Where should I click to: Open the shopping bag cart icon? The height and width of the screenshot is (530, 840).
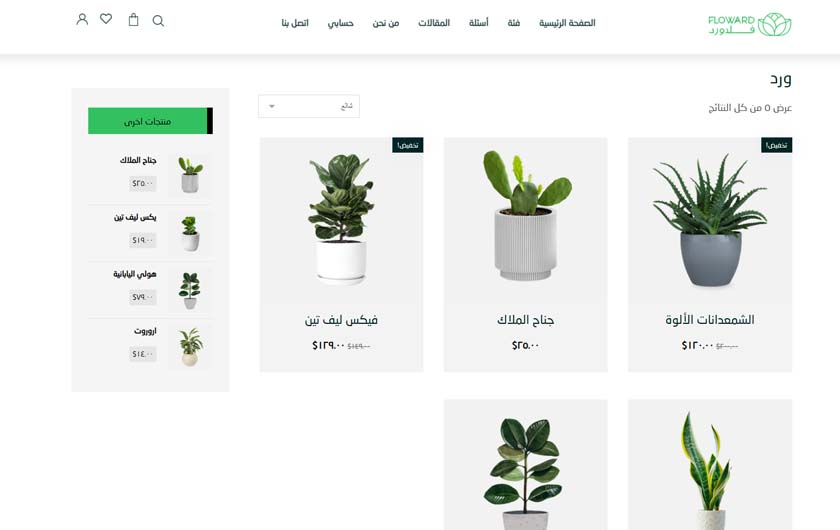tap(133, 20)
